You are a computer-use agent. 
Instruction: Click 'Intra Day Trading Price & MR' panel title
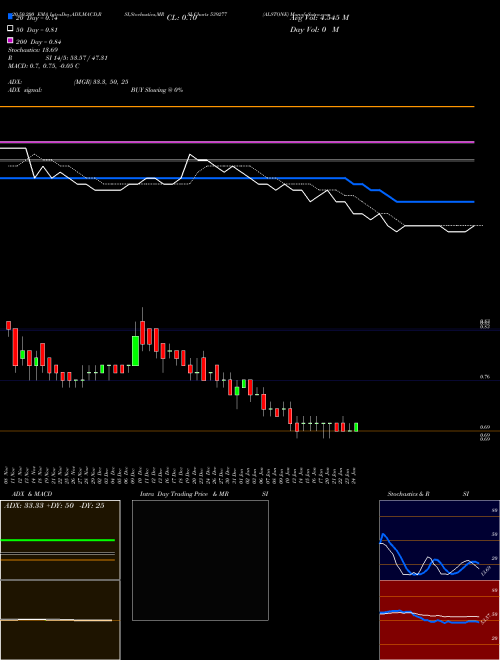pyautogui.click(x=184, y=494)
